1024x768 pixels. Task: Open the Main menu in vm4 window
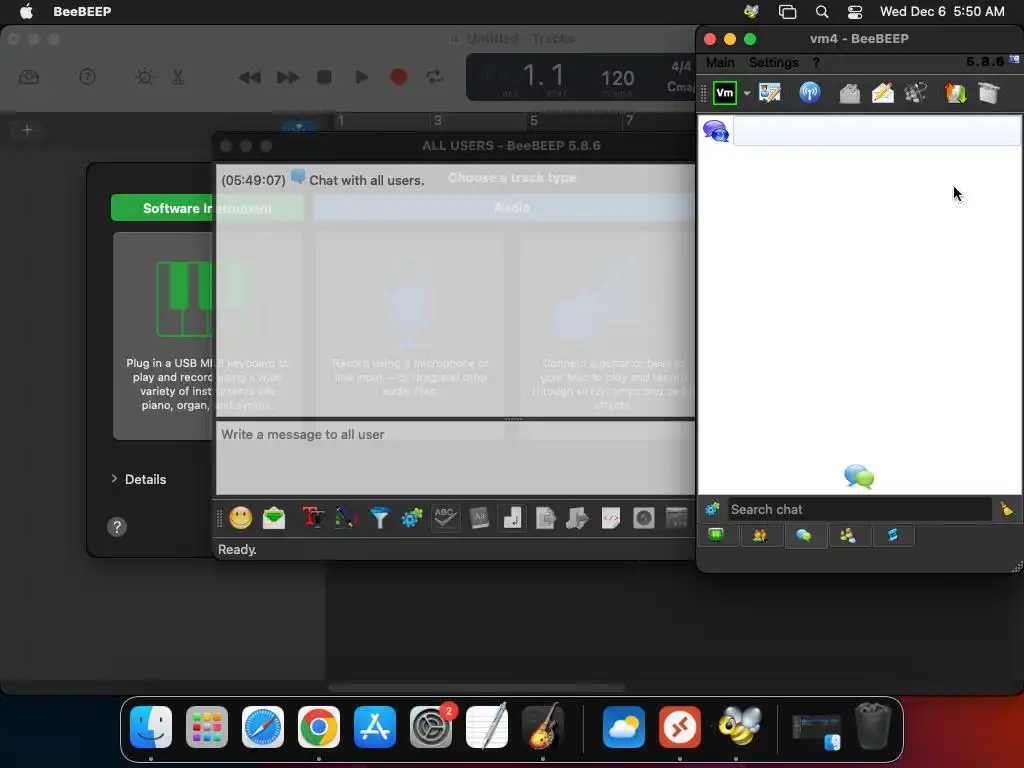(720, 63)
